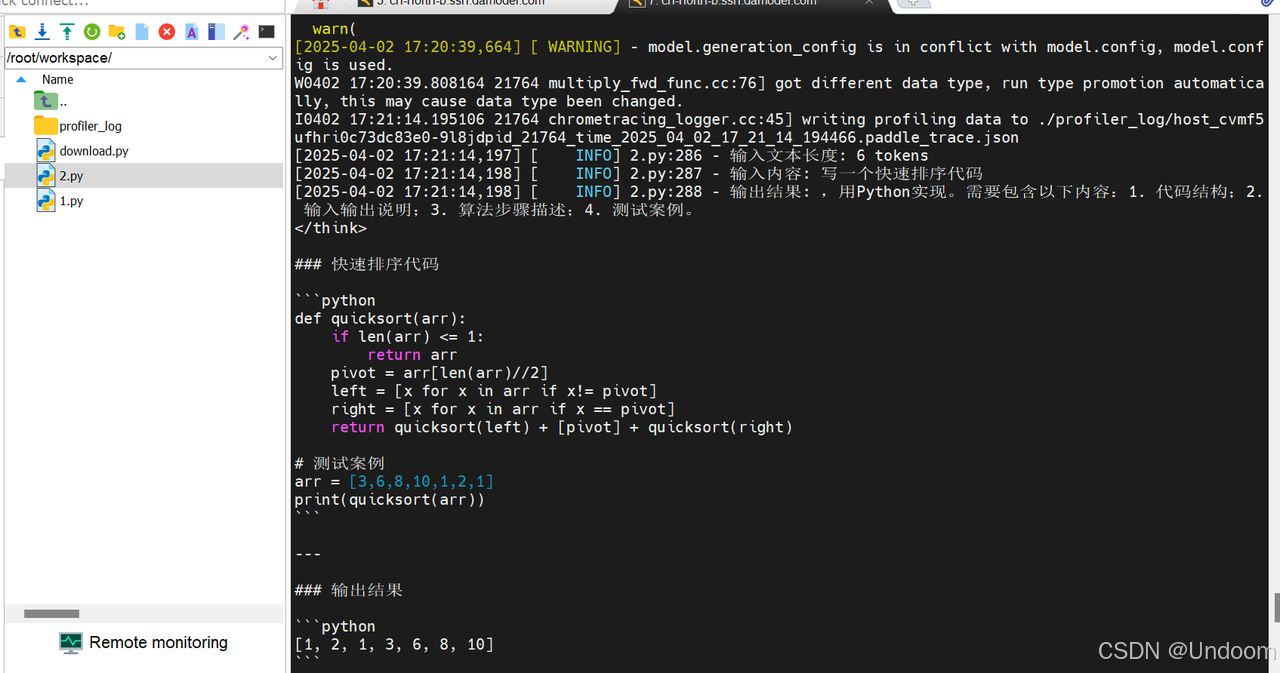Click the 'left = [x for x in arr' line

click(x=494, y=391)
